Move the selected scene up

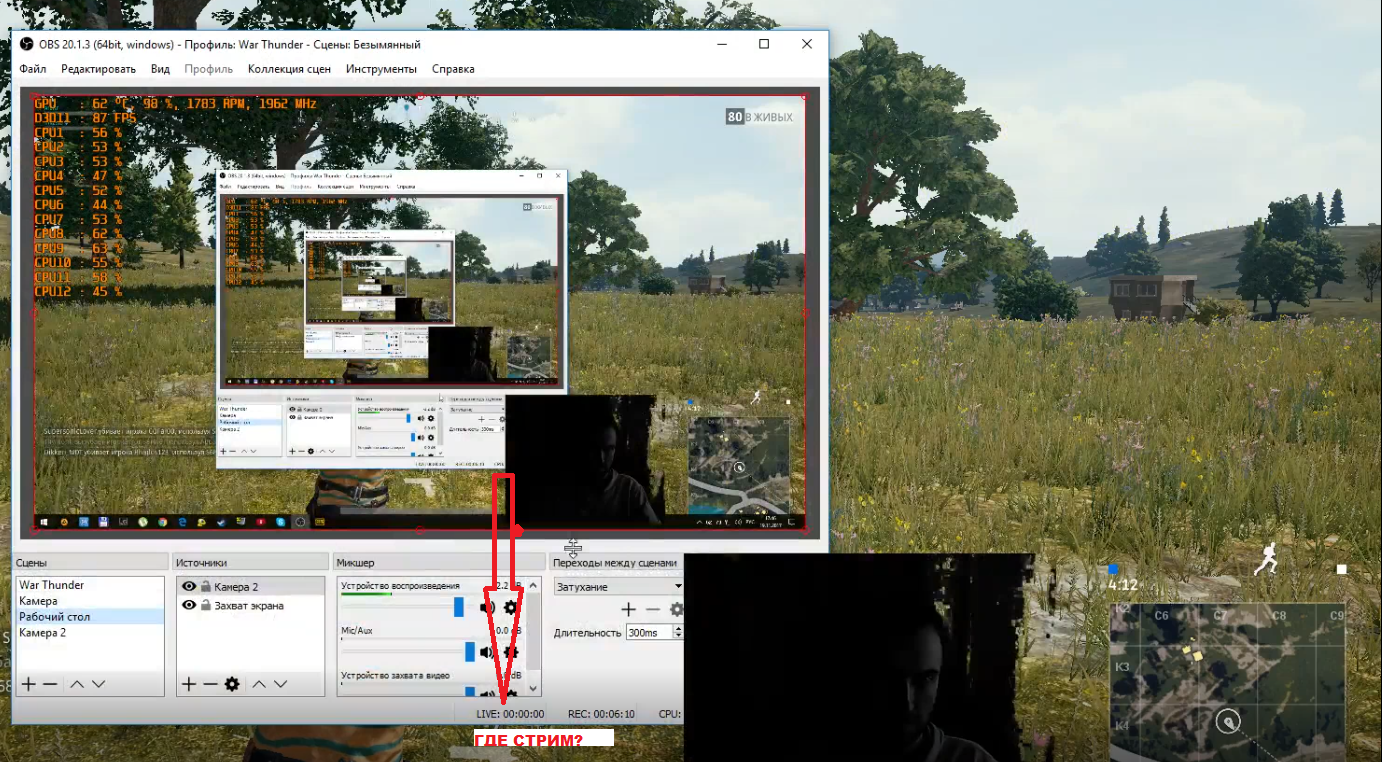(x=77, y=684)
